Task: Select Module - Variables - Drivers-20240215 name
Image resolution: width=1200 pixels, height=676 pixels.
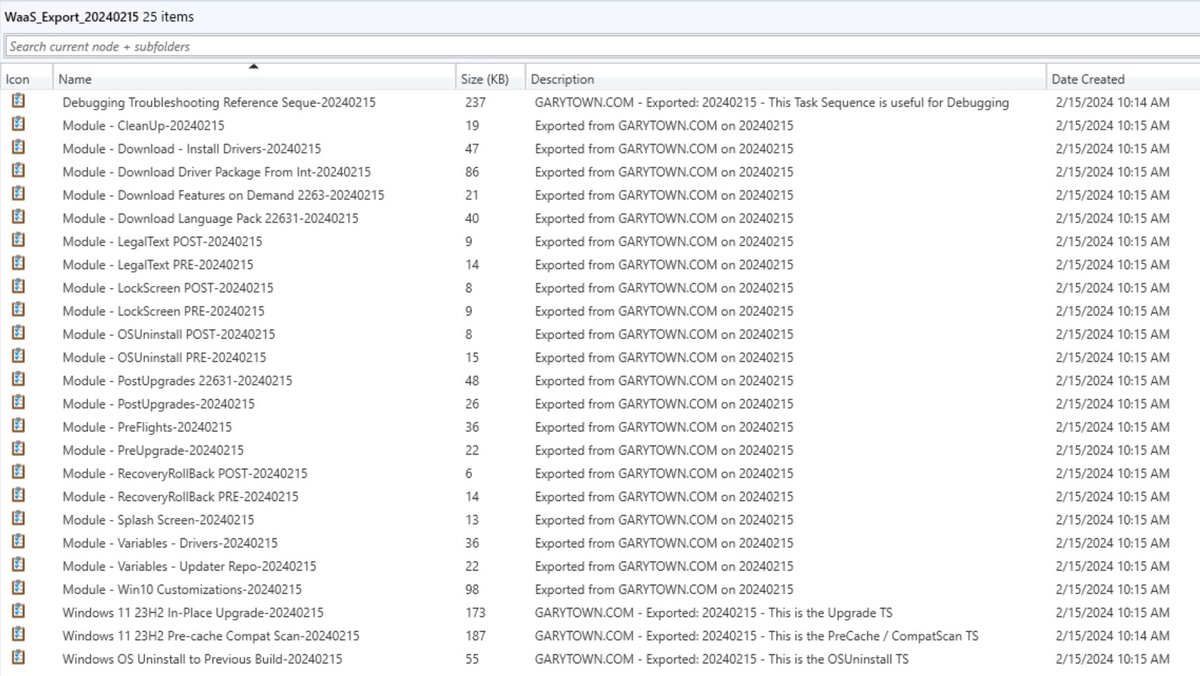Action: (170, 543)
